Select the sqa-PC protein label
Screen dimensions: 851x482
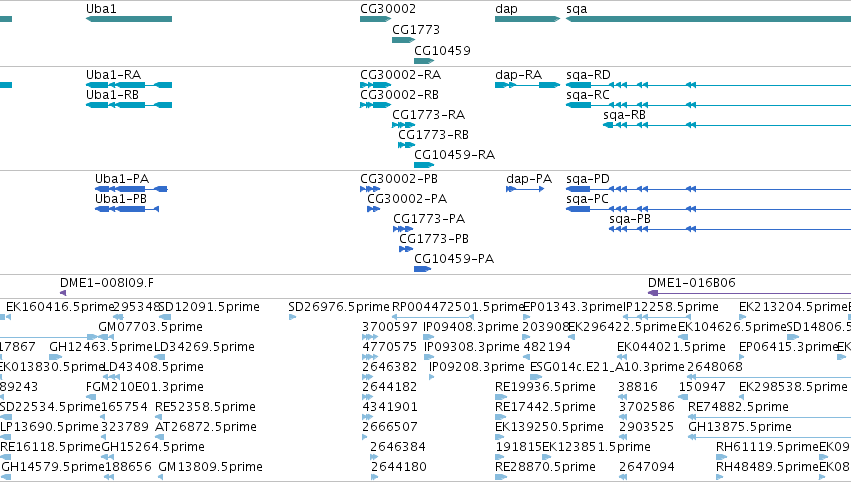(587, 199)
